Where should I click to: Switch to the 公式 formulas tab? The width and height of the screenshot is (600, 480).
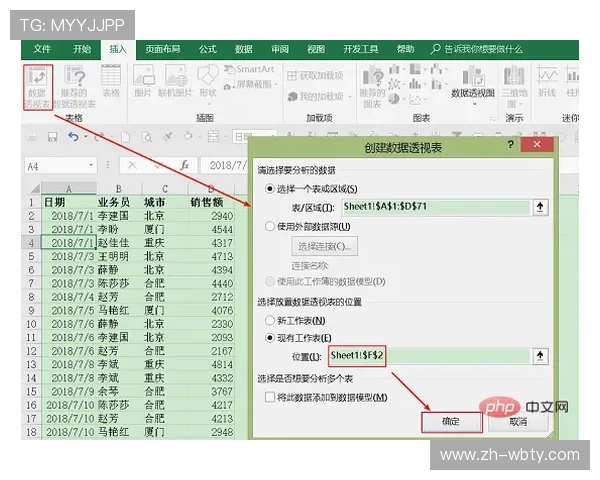(x=208, y=49)
